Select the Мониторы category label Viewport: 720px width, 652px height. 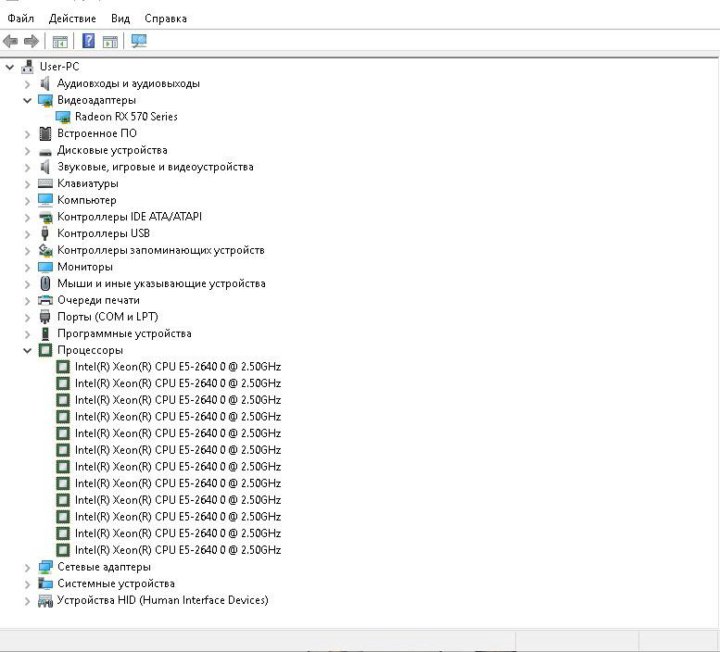point(84,267)
